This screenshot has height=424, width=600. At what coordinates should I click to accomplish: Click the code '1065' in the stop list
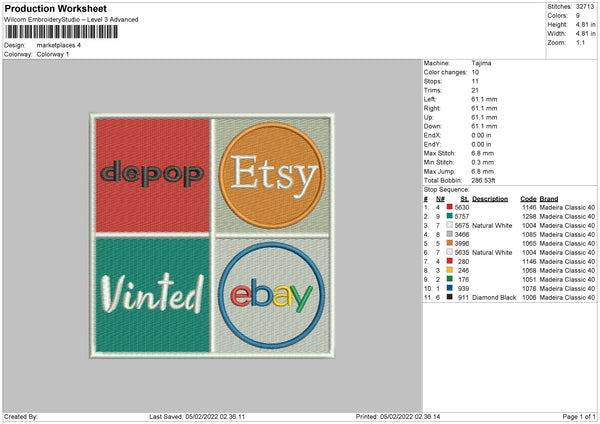529,243
